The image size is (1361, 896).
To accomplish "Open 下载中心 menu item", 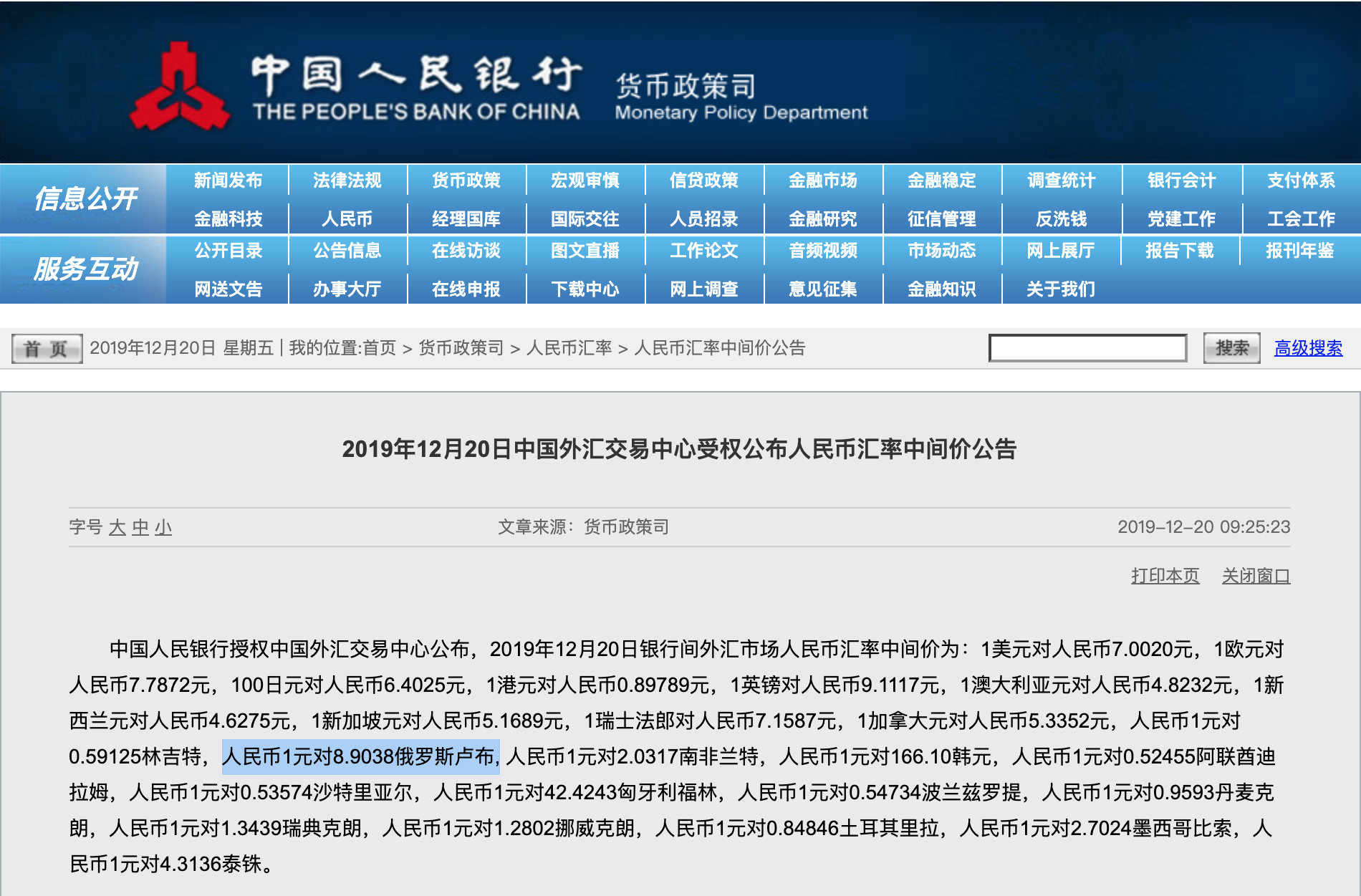I will (x=585, y=289).
